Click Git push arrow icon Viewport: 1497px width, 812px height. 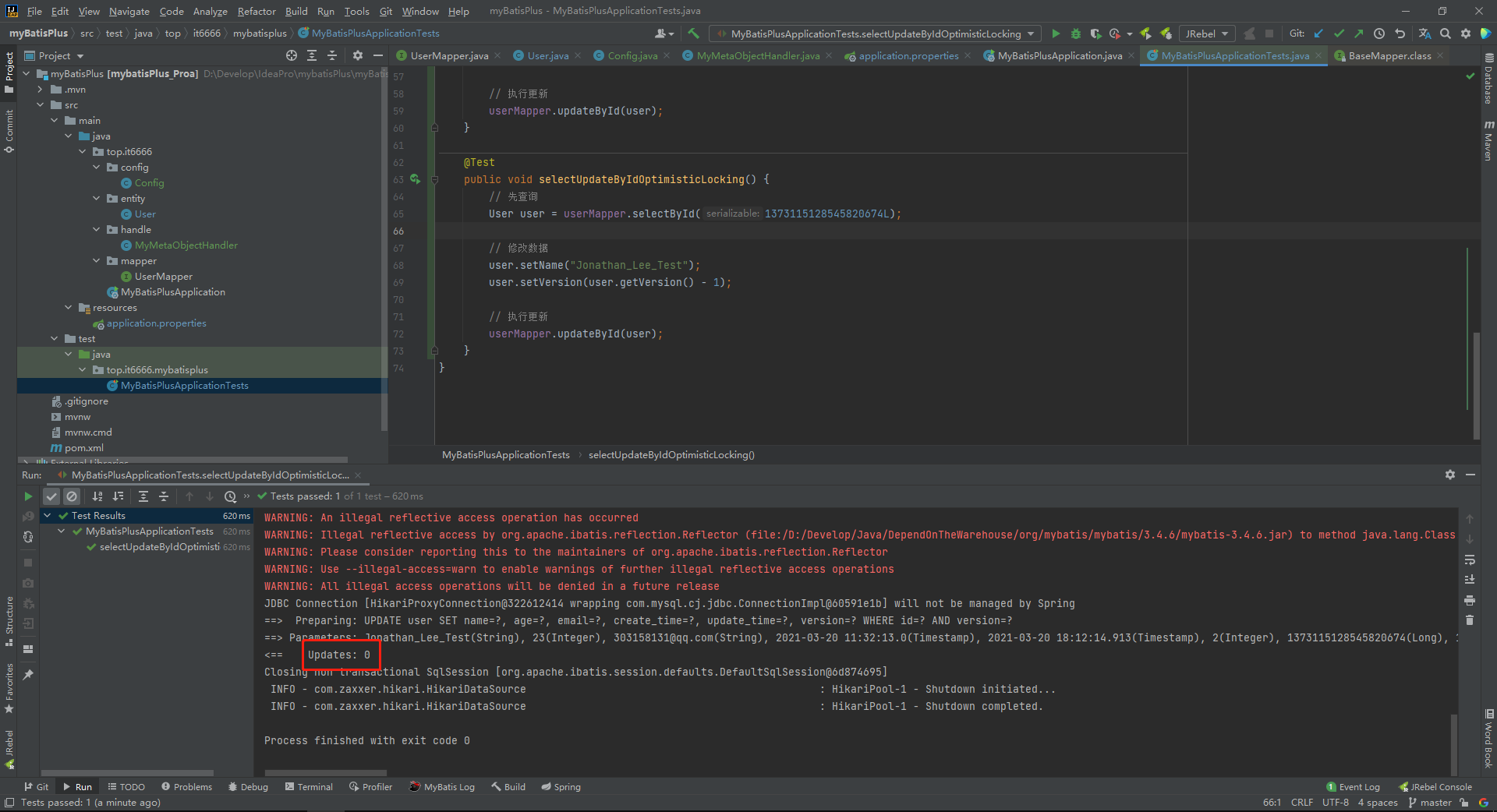(x=1359, y=34)
